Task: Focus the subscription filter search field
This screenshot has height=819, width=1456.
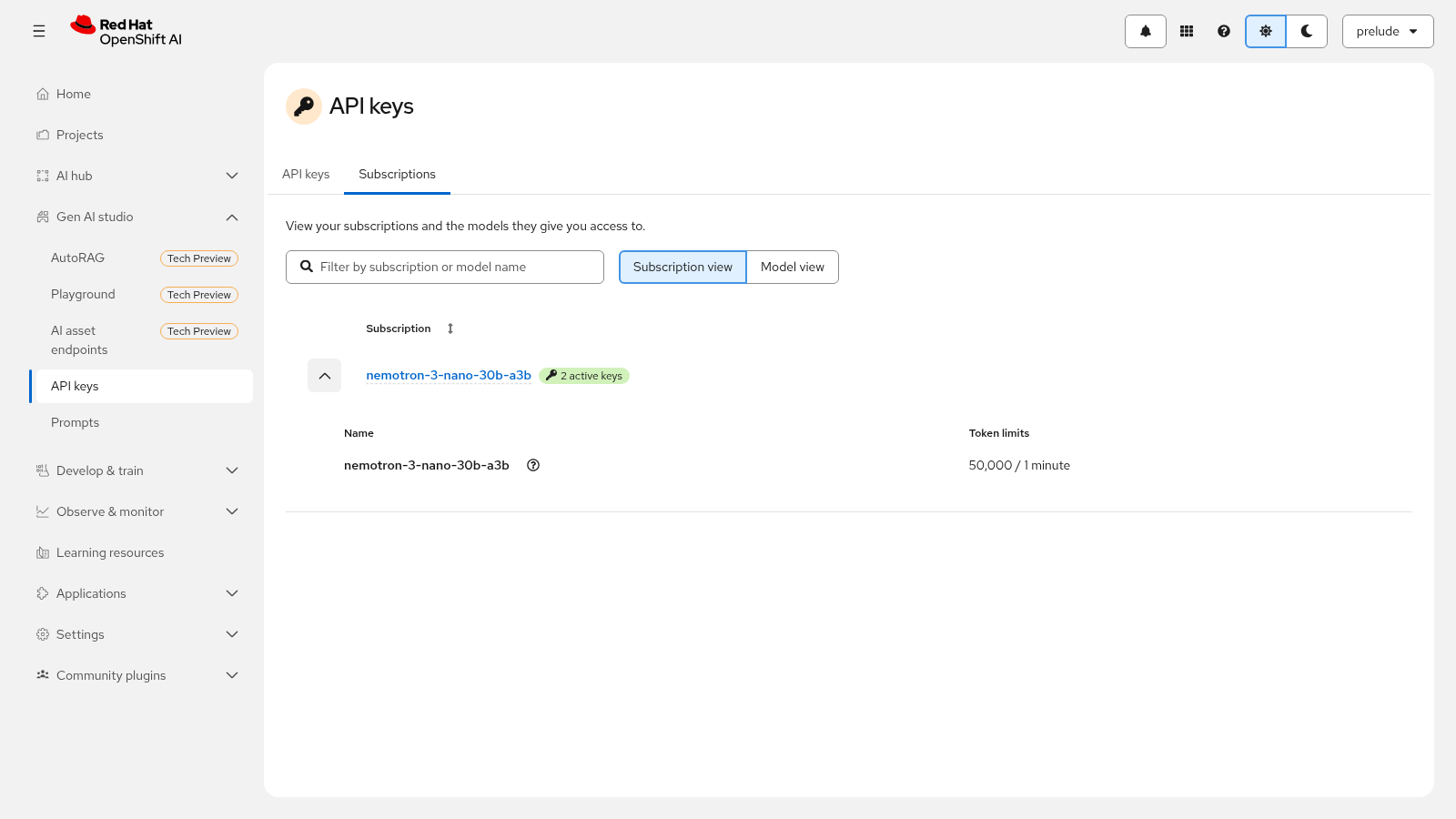Action: click(445, 267)
